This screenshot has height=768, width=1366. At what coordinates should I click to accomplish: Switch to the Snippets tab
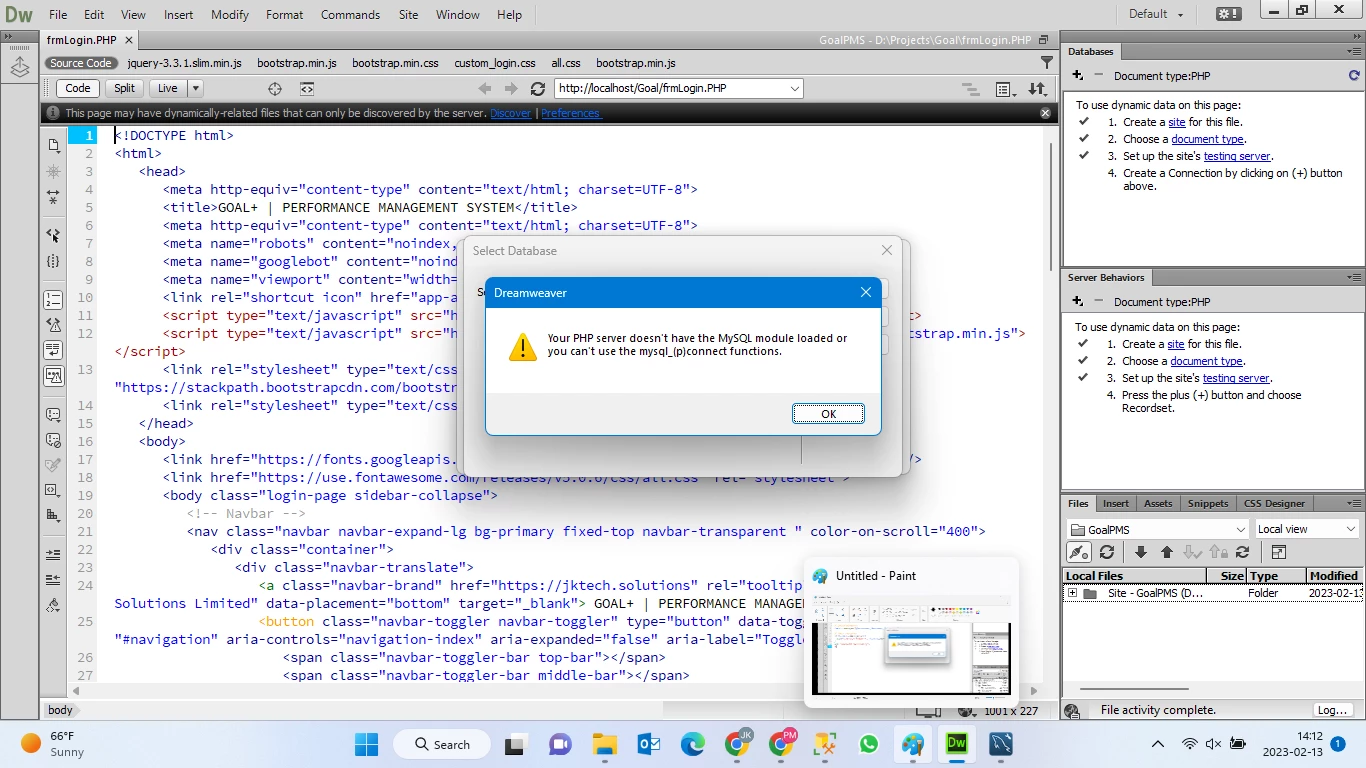point(1208,503)
